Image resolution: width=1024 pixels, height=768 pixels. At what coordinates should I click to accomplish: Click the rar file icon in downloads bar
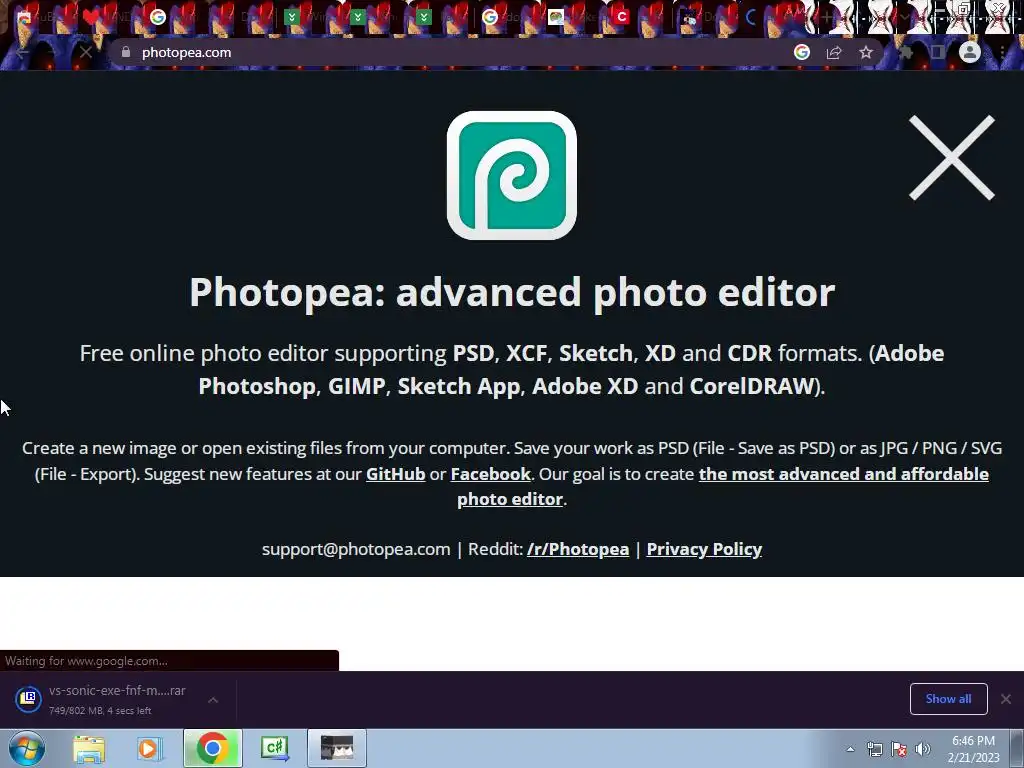coord(28,699)
